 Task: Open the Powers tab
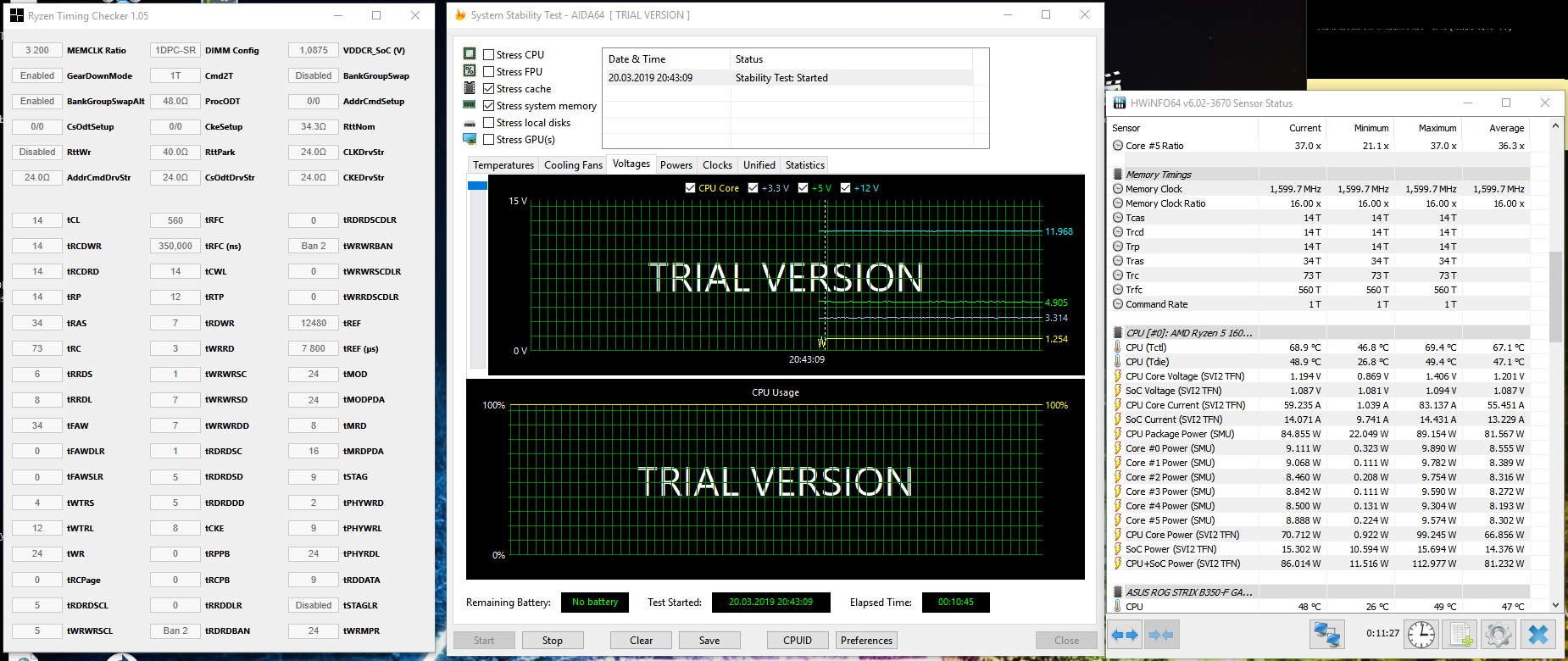click(x=676, y=165)
